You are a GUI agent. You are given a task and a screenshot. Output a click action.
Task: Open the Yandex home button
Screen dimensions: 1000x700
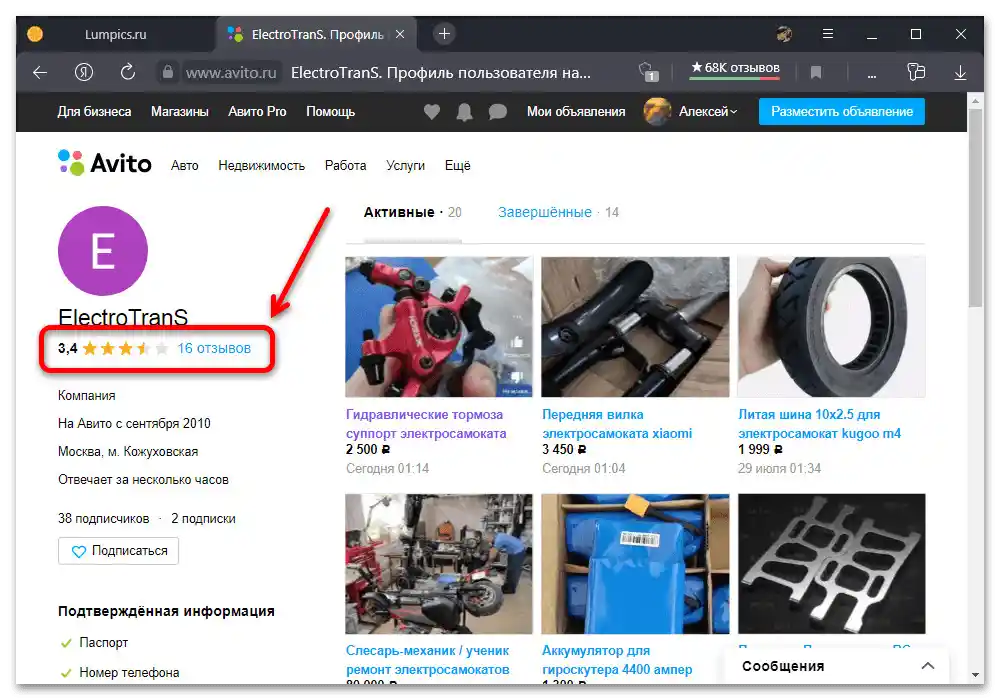point(84,73)
